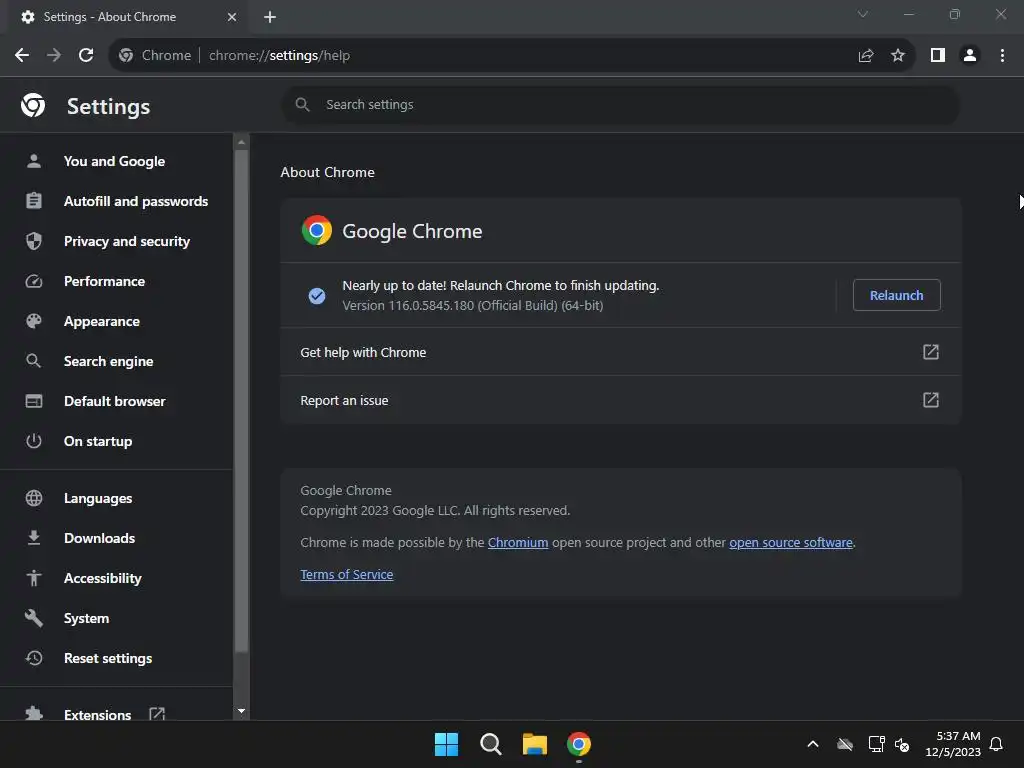Select the System section
The image size is (1024, 768).
pos(86,618)
